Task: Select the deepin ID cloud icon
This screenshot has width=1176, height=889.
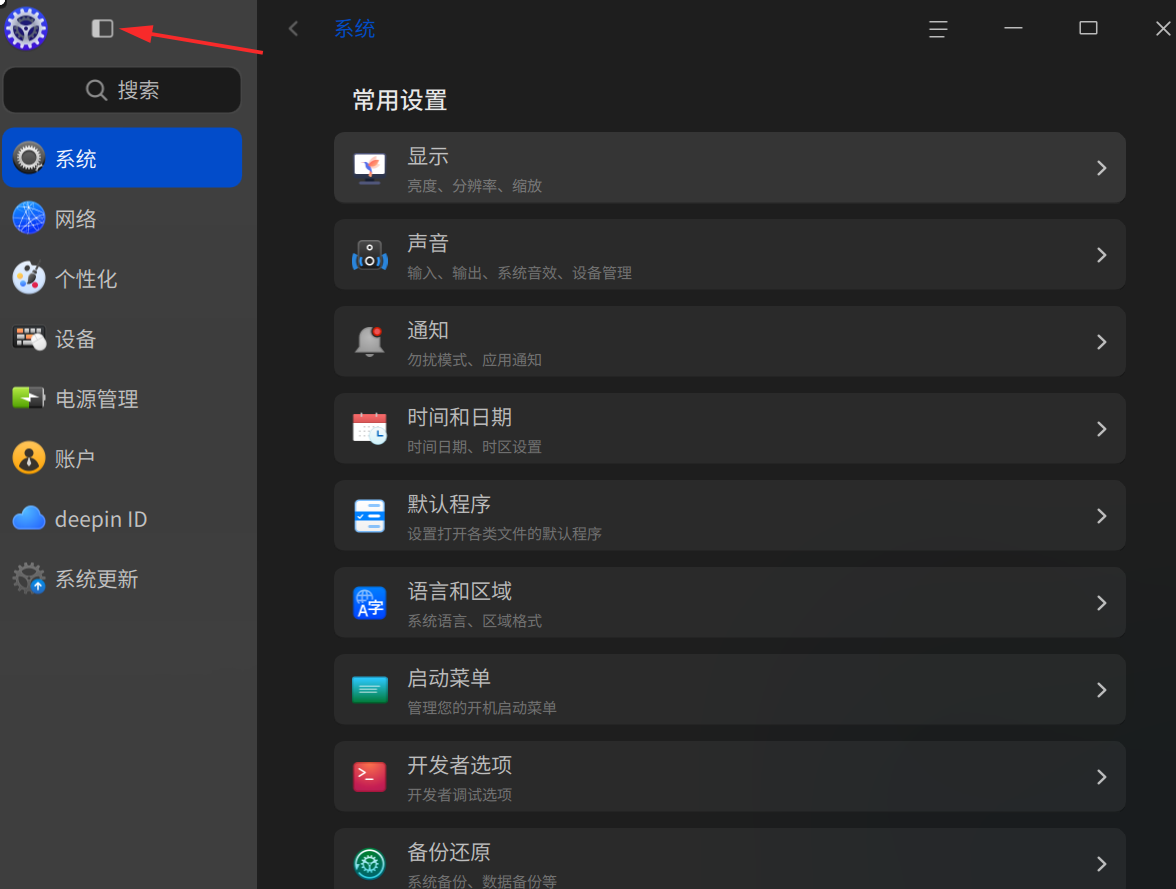Action: click(x=29, y=518)
